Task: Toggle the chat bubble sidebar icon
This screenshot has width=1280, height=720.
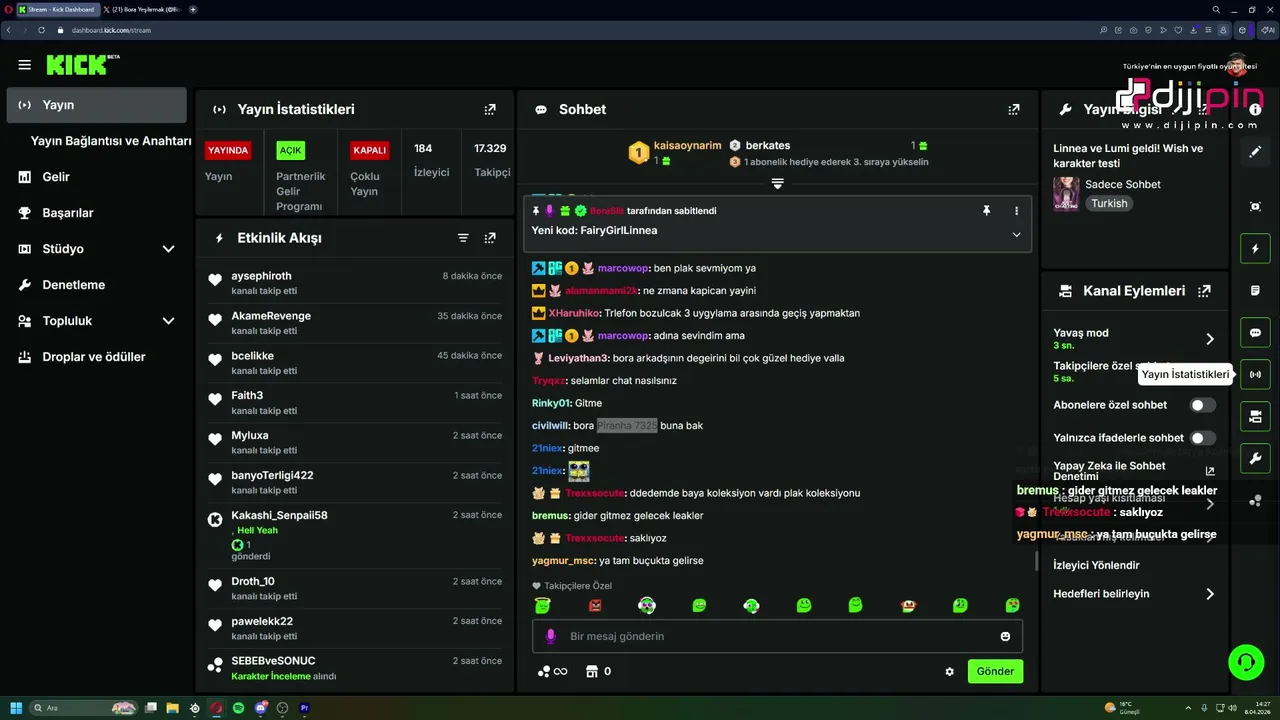Action: (x=1255, y=333)
